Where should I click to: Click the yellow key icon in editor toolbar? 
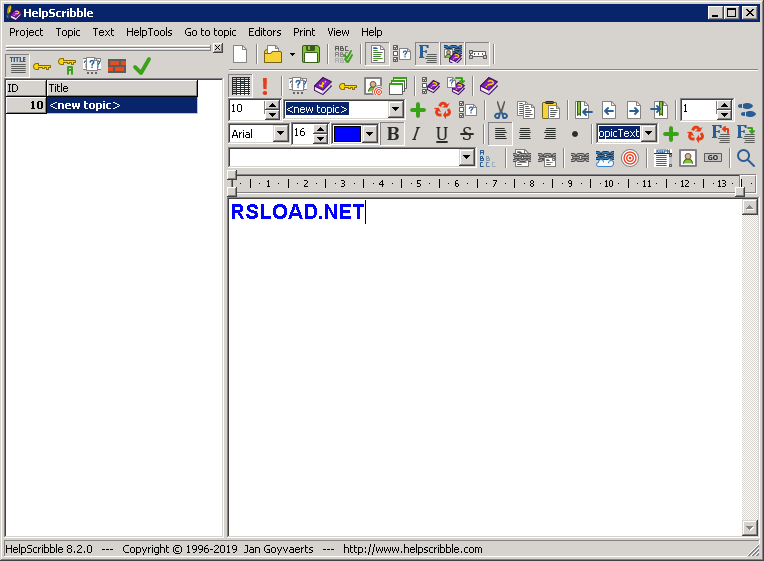pyautogui.click(x=348, y=87)
